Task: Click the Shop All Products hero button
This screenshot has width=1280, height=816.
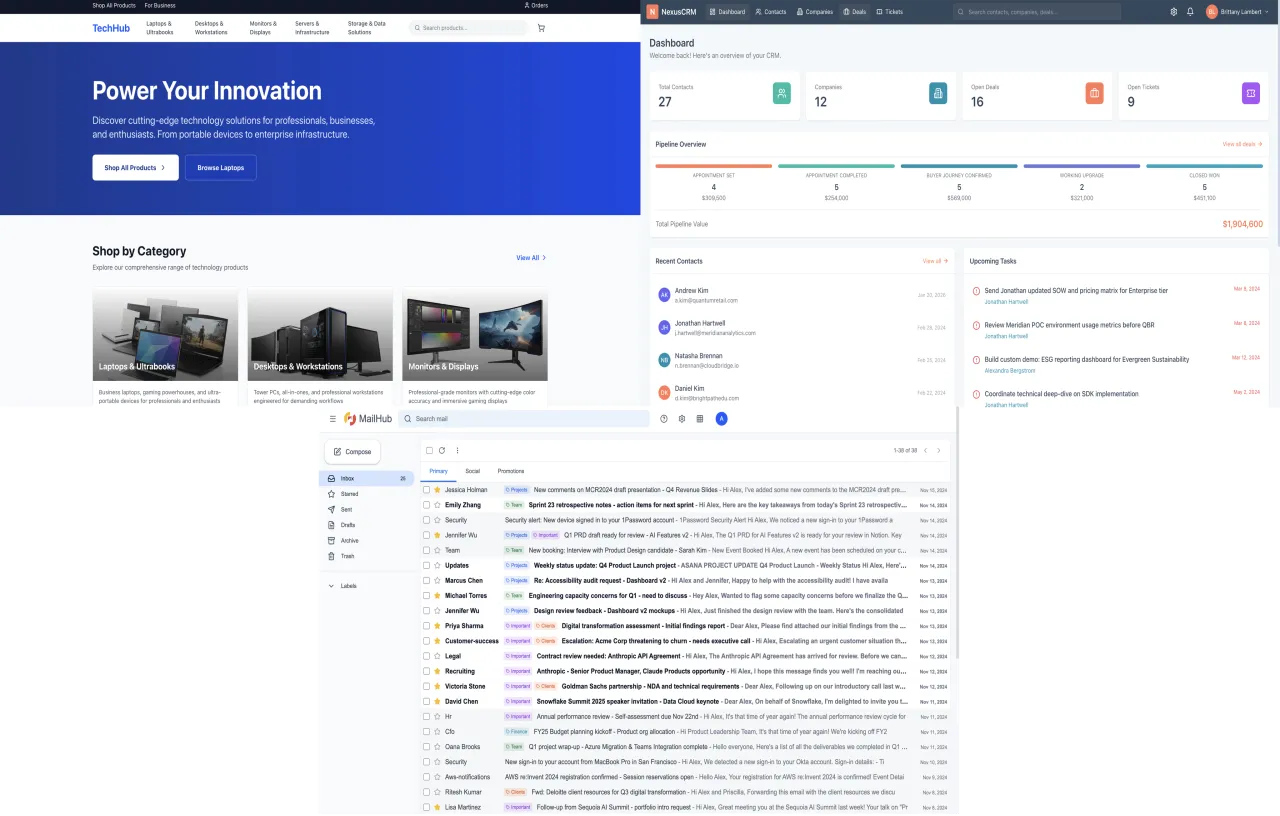Action: pos(135,167)
